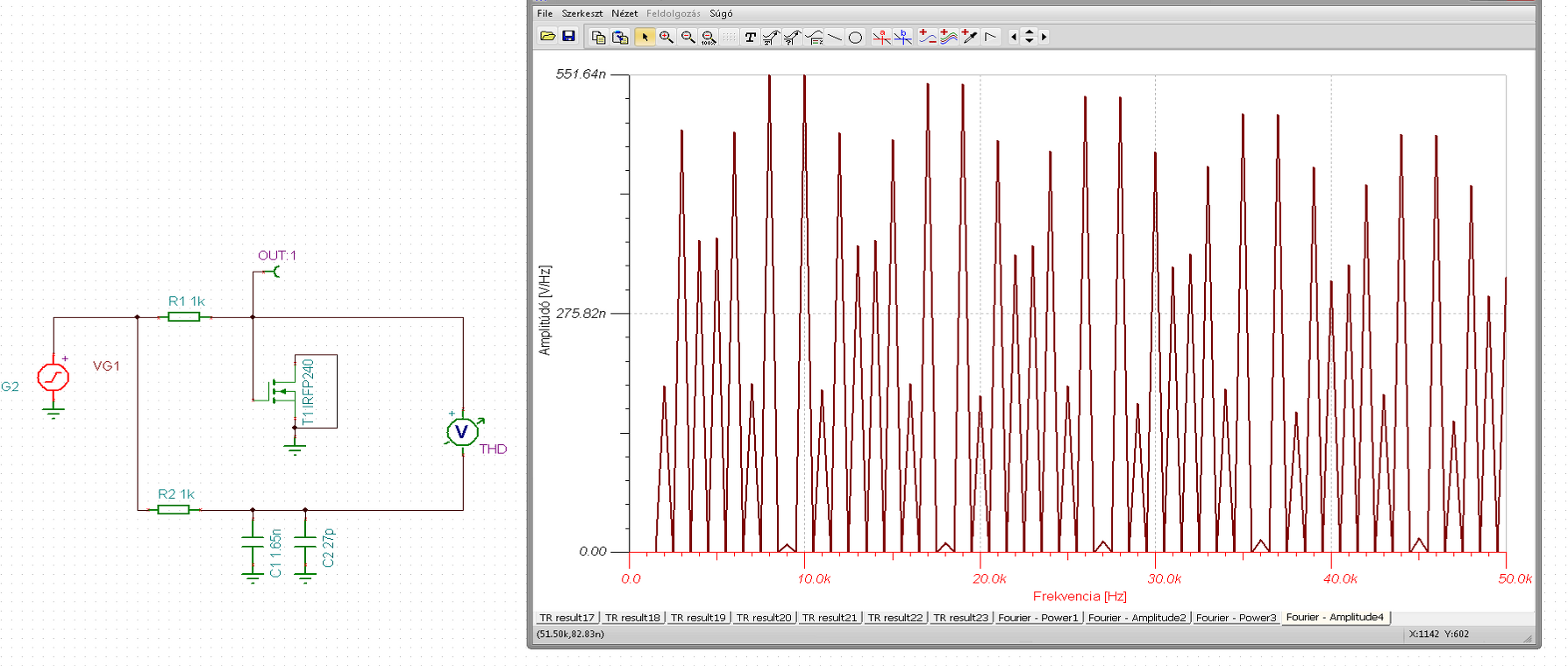
Task: Click the 30.0k x-axis tick label
Action: click(x=1165, y=579)
